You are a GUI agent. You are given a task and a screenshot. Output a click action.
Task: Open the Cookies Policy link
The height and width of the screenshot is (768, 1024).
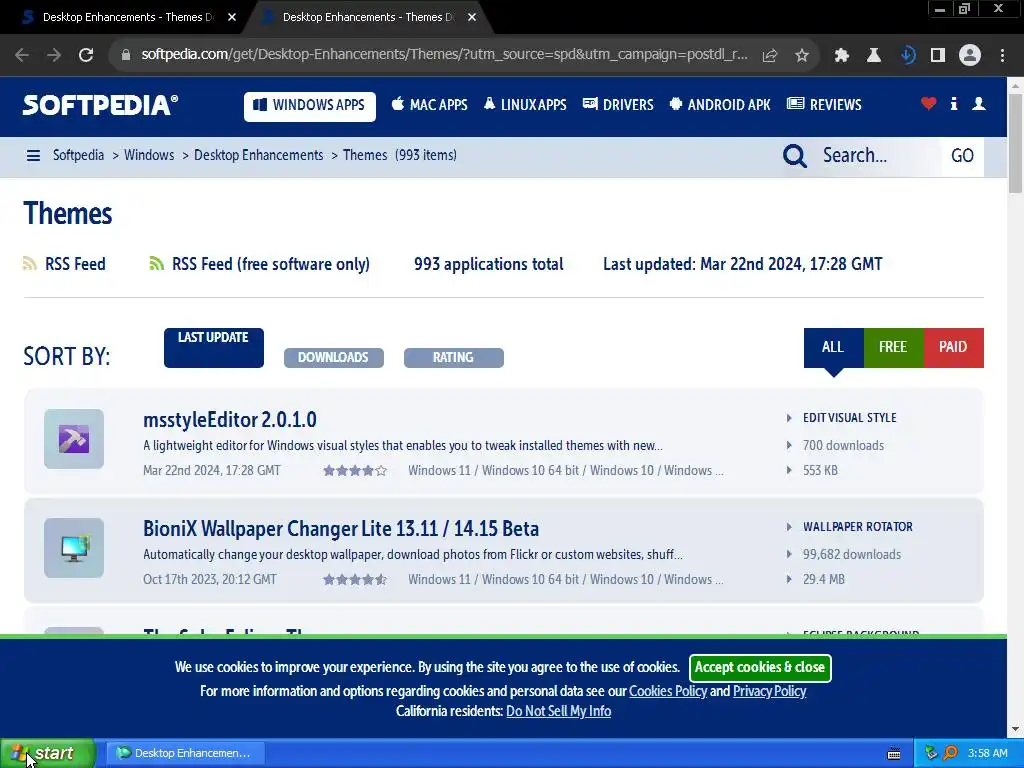(667, 691)
